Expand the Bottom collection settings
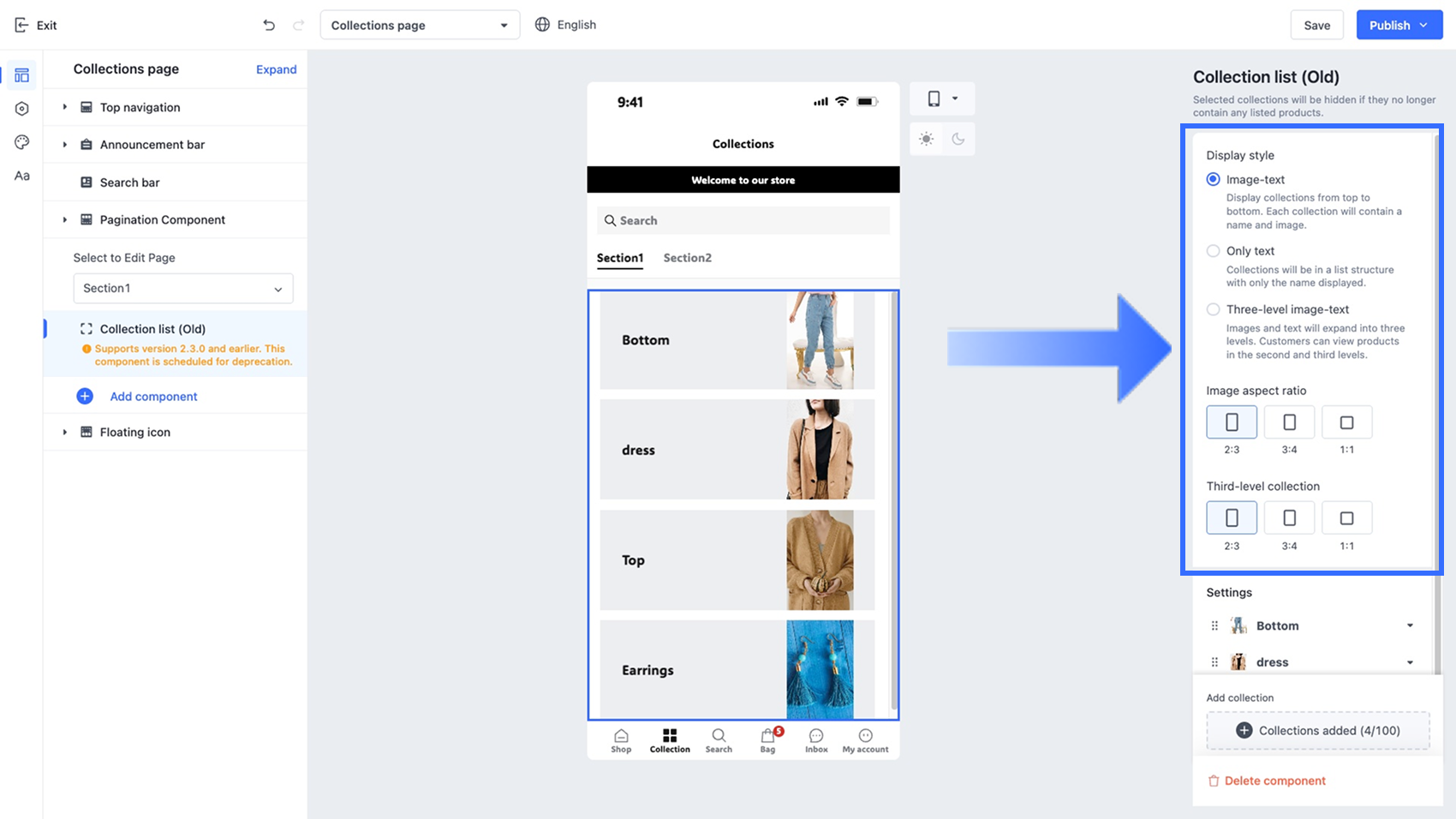Screen dimensions: 1456x819 pyautogui.click(x=1410, y=625)
